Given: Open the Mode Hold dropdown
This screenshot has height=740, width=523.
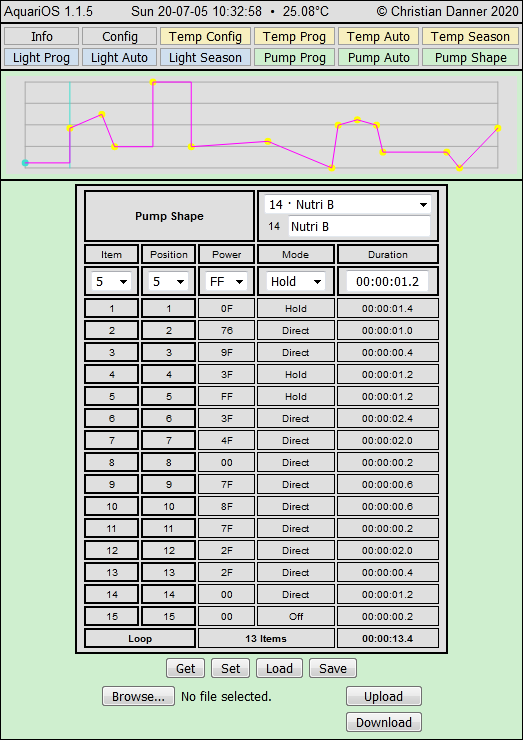Looking at the screenshot, I should (x=295, y=282).
